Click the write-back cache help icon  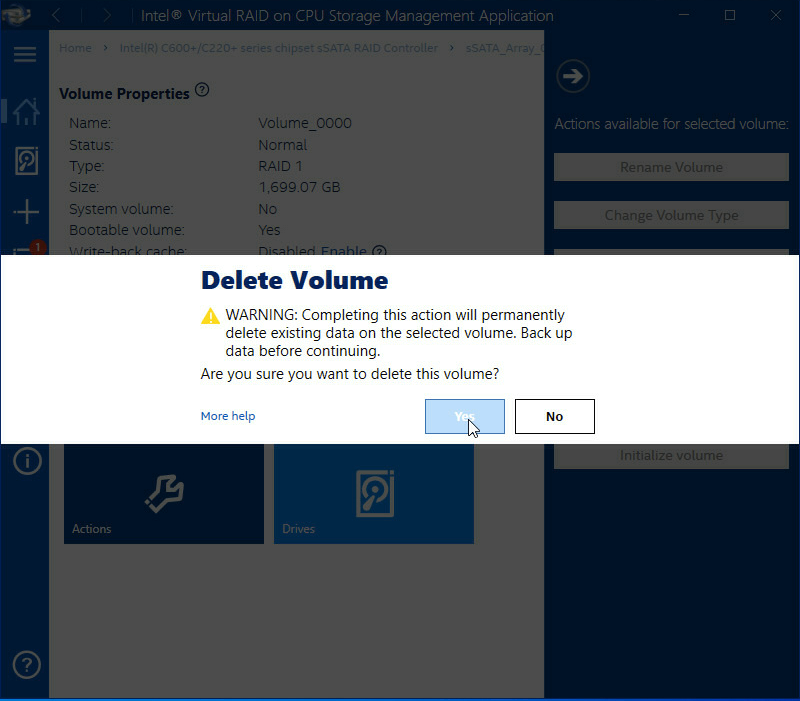[379, 251]
